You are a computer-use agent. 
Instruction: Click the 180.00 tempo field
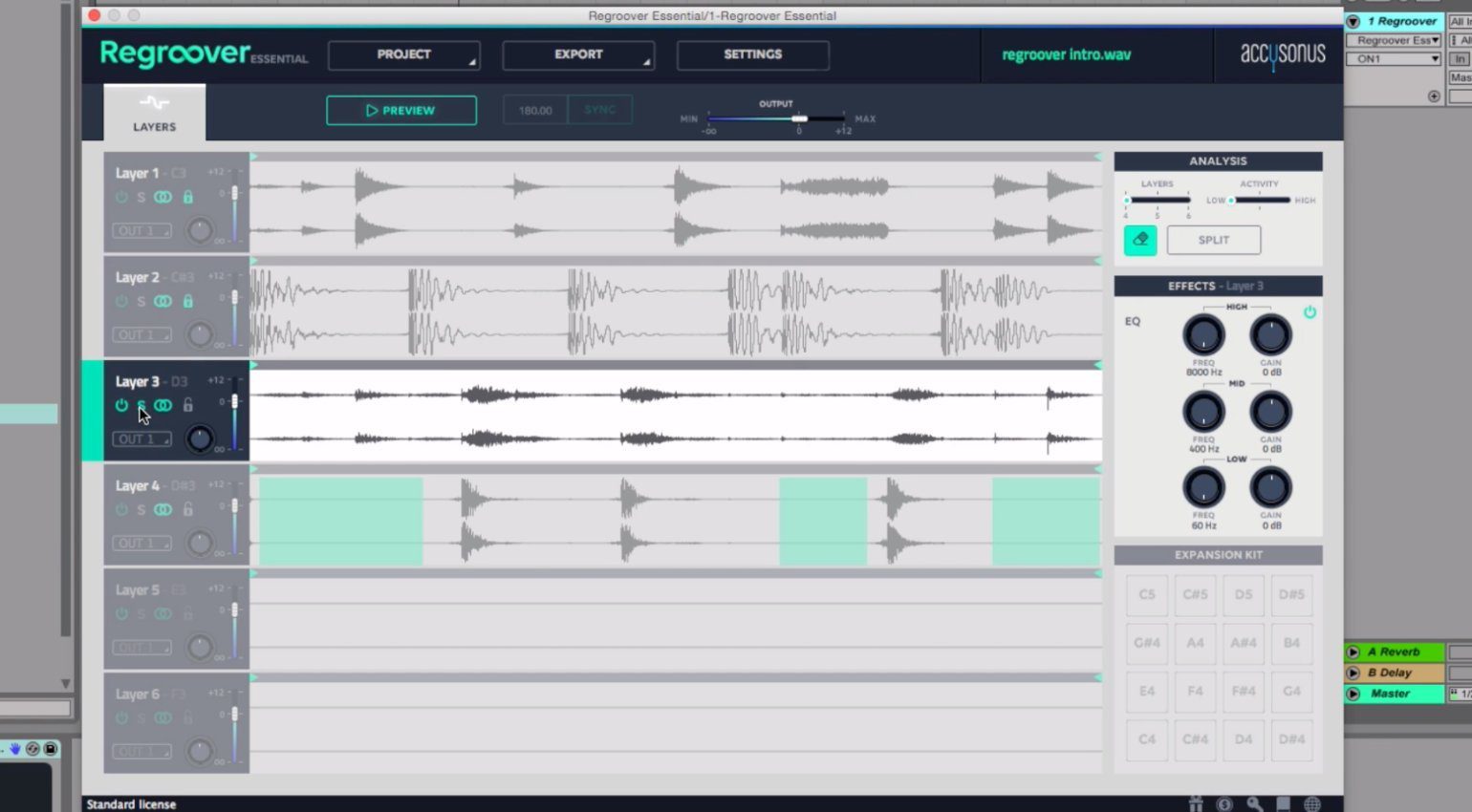[x=535, y=110]
